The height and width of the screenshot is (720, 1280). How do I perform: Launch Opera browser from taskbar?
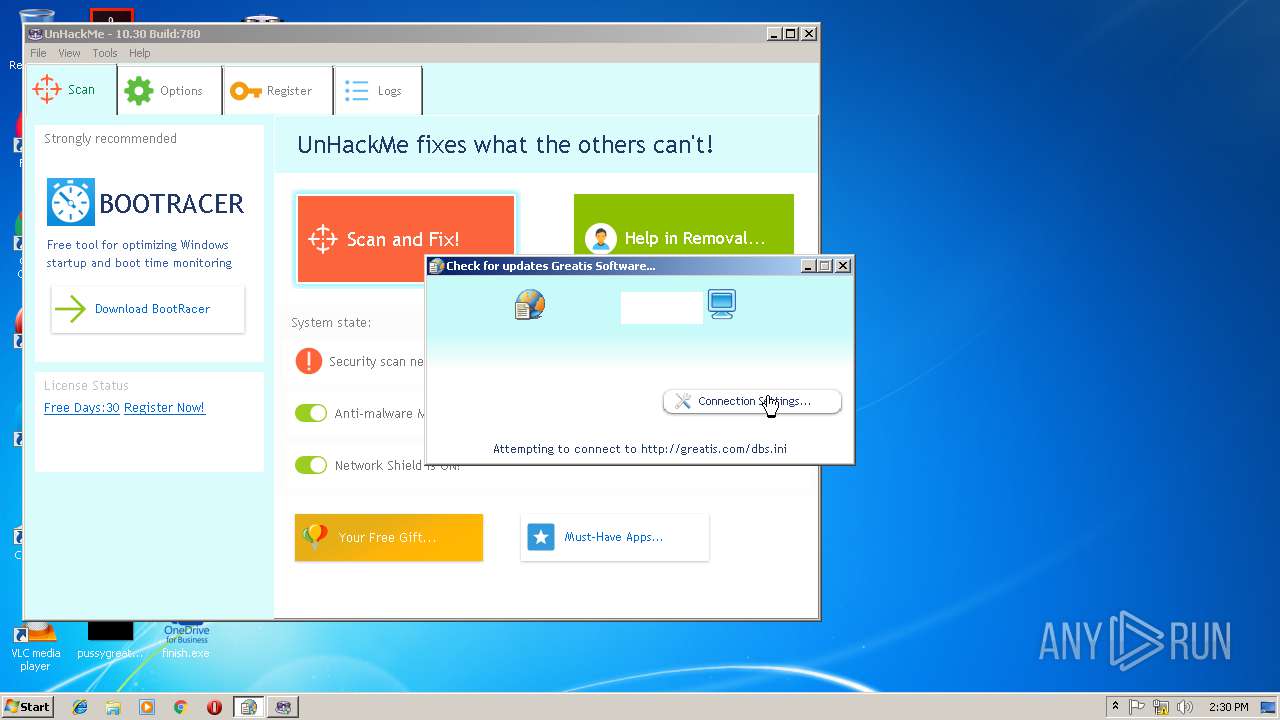point(214,707)
